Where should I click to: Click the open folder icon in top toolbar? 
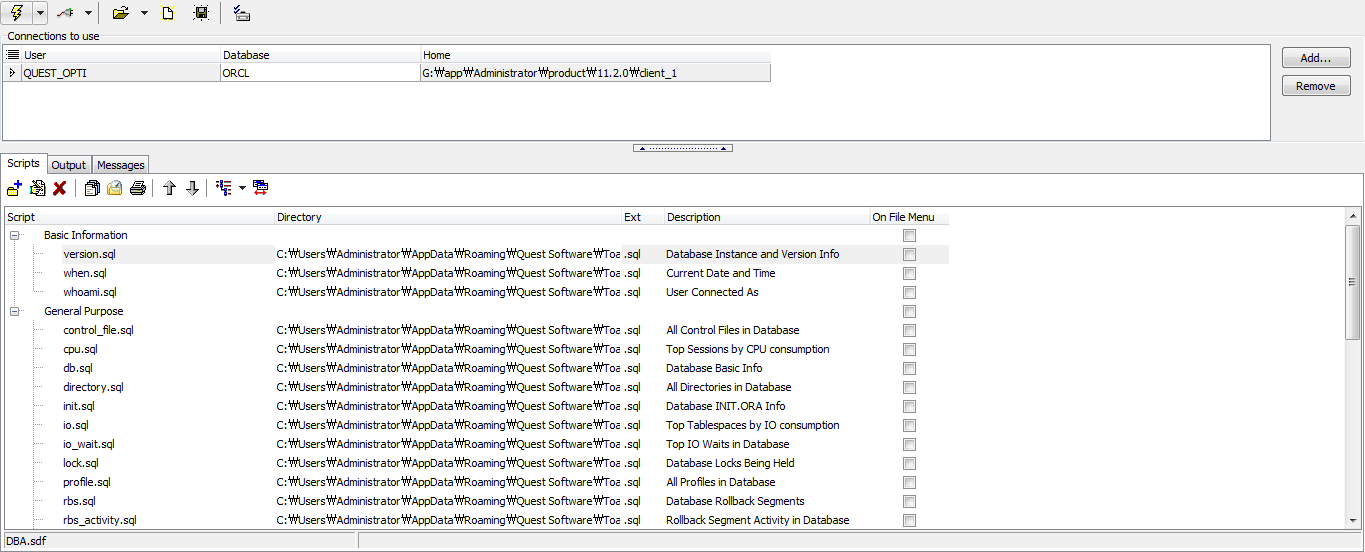(x=120, y=13)
